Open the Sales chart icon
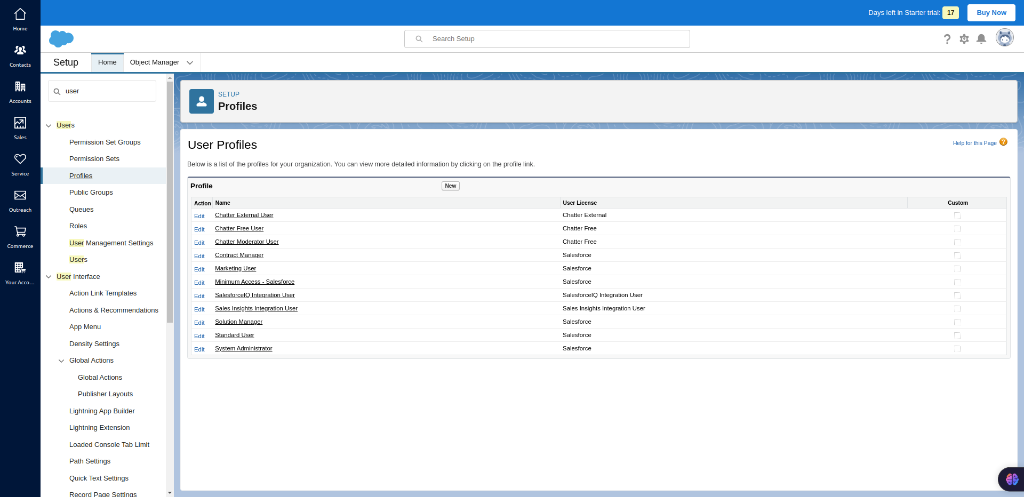The width and height of the screenshot is (1024, 497). [20, 123]
